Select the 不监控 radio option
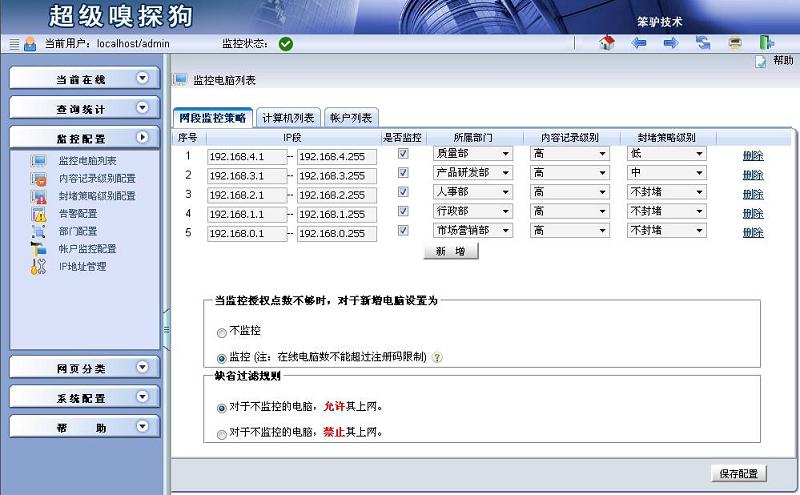 [221, 332]
